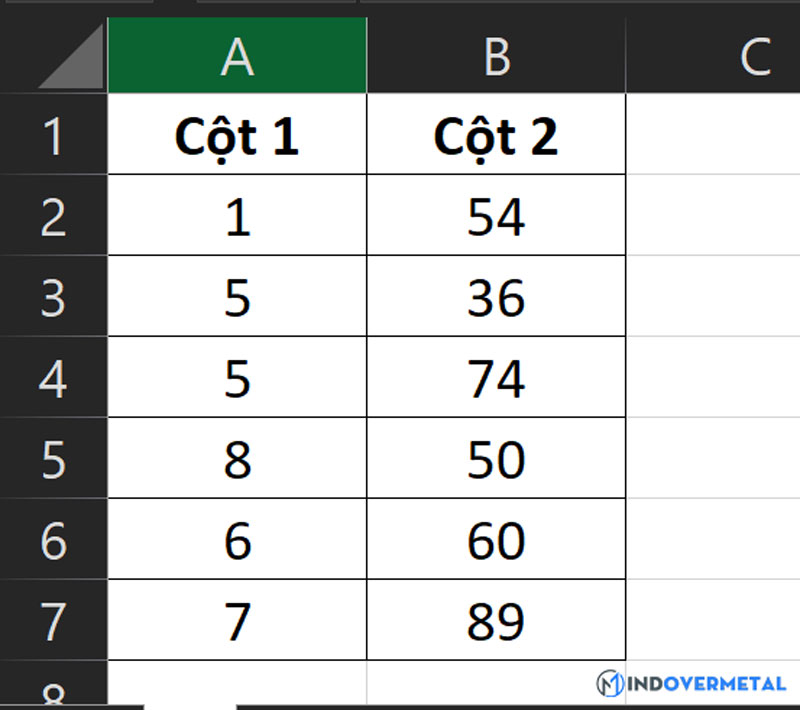800x710 pixels.
Task: Select row 7 header
Action: (x=53, y=622)
